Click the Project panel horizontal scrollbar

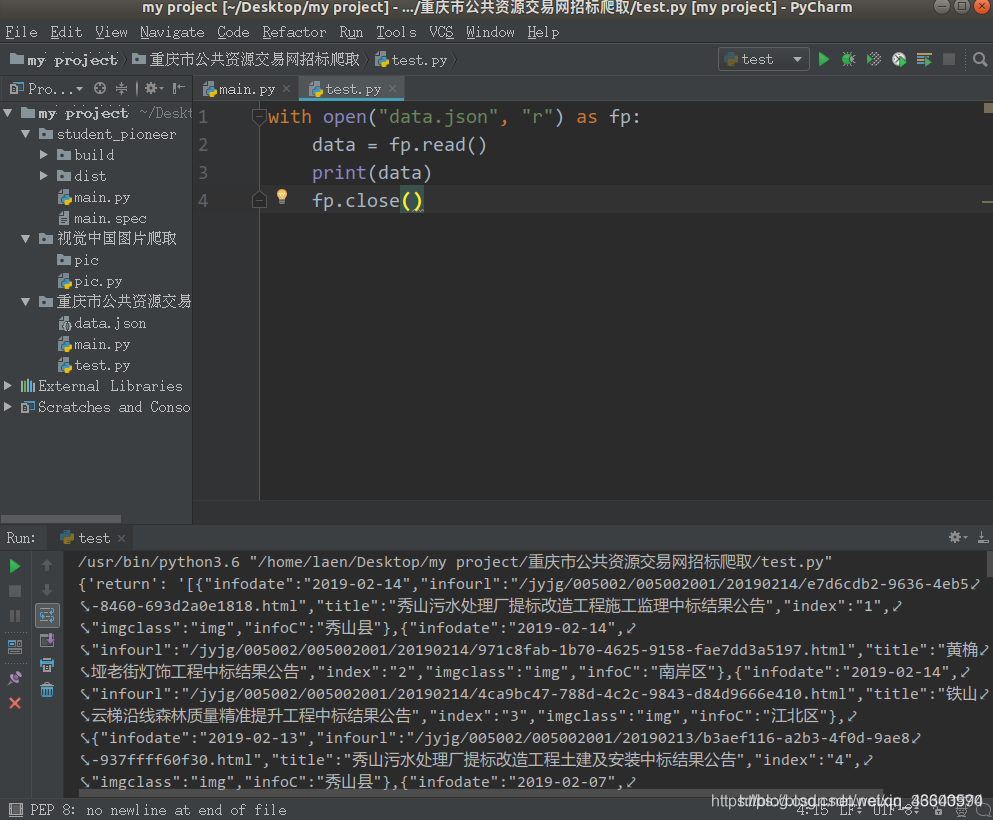(61, 519)
